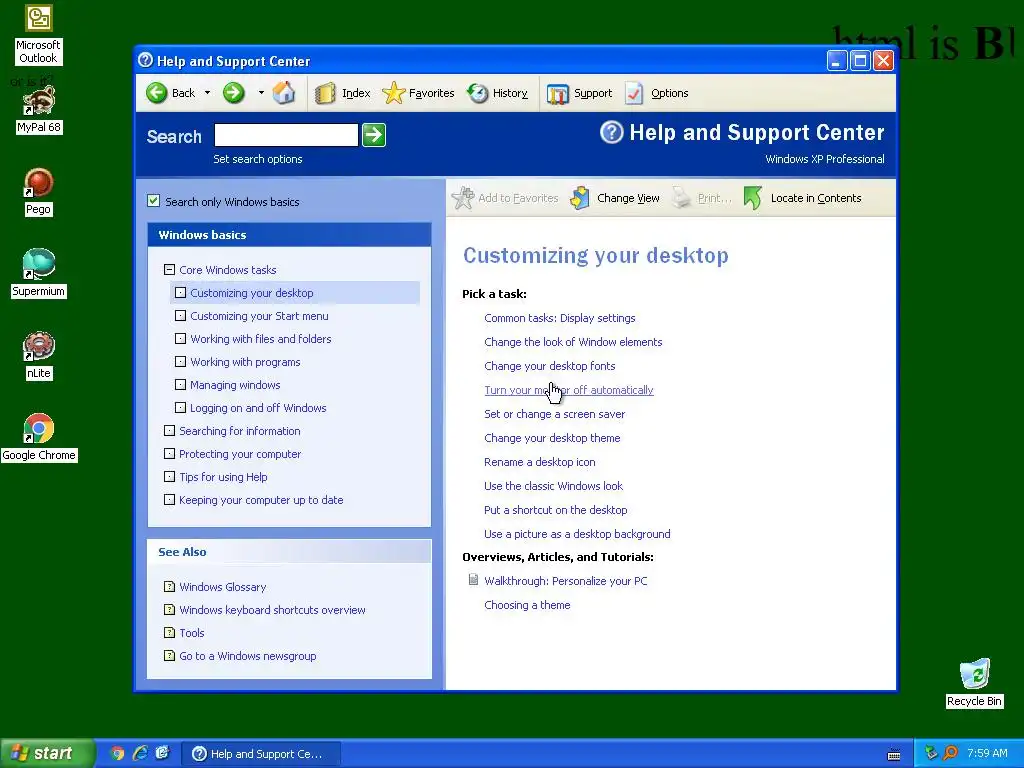Viewport: 1024px width, 768px height.
Task: Open Working with files and folders topic
Action: [261, 339]
